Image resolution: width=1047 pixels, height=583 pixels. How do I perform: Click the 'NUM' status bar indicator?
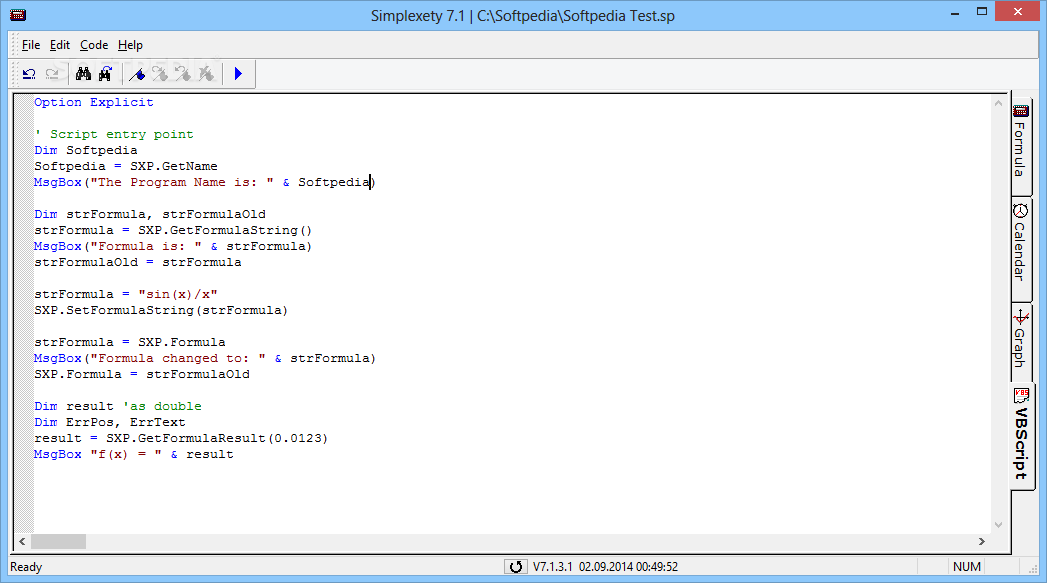pos(966,567)
